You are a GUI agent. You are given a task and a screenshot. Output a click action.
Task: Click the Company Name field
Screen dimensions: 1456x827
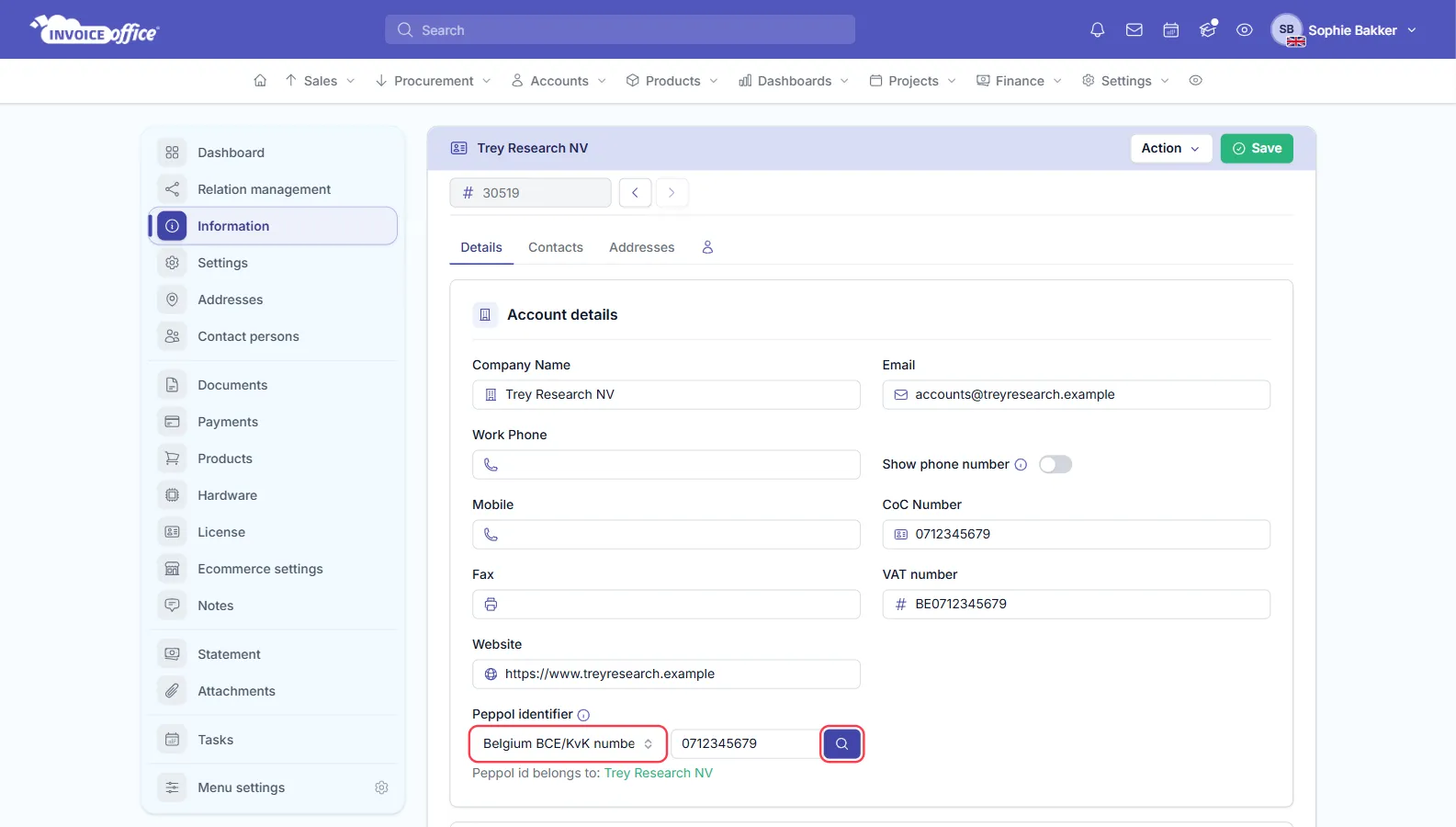tap(666, 395)
